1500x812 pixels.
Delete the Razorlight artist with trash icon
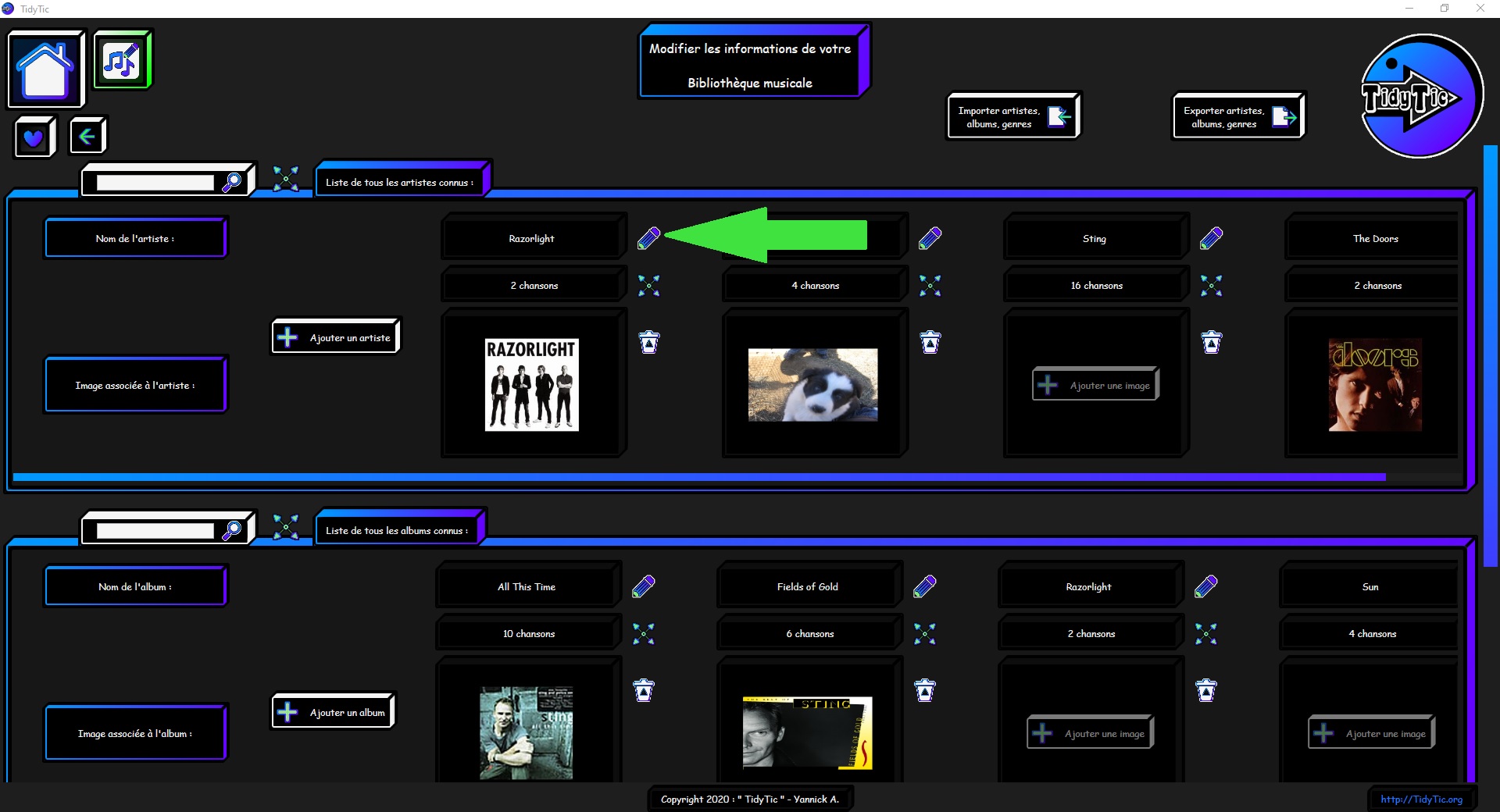click(649, 342)
